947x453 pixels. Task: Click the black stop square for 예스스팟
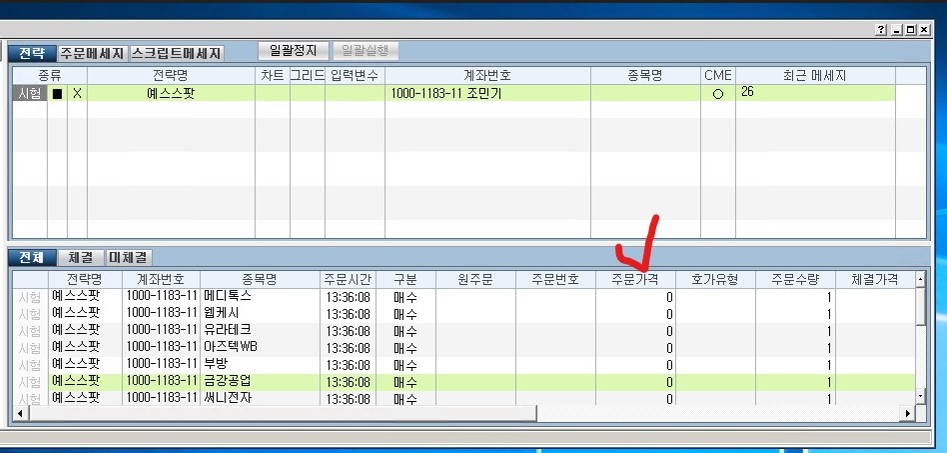point(57,93)
